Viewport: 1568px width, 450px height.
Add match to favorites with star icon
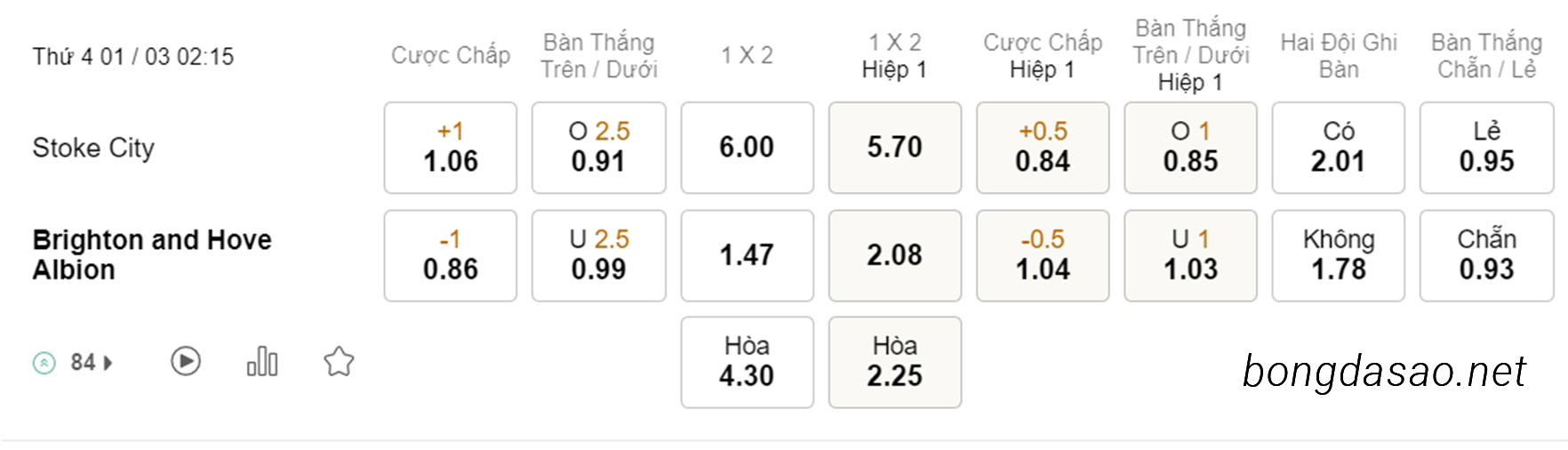[x=339, y=361]
